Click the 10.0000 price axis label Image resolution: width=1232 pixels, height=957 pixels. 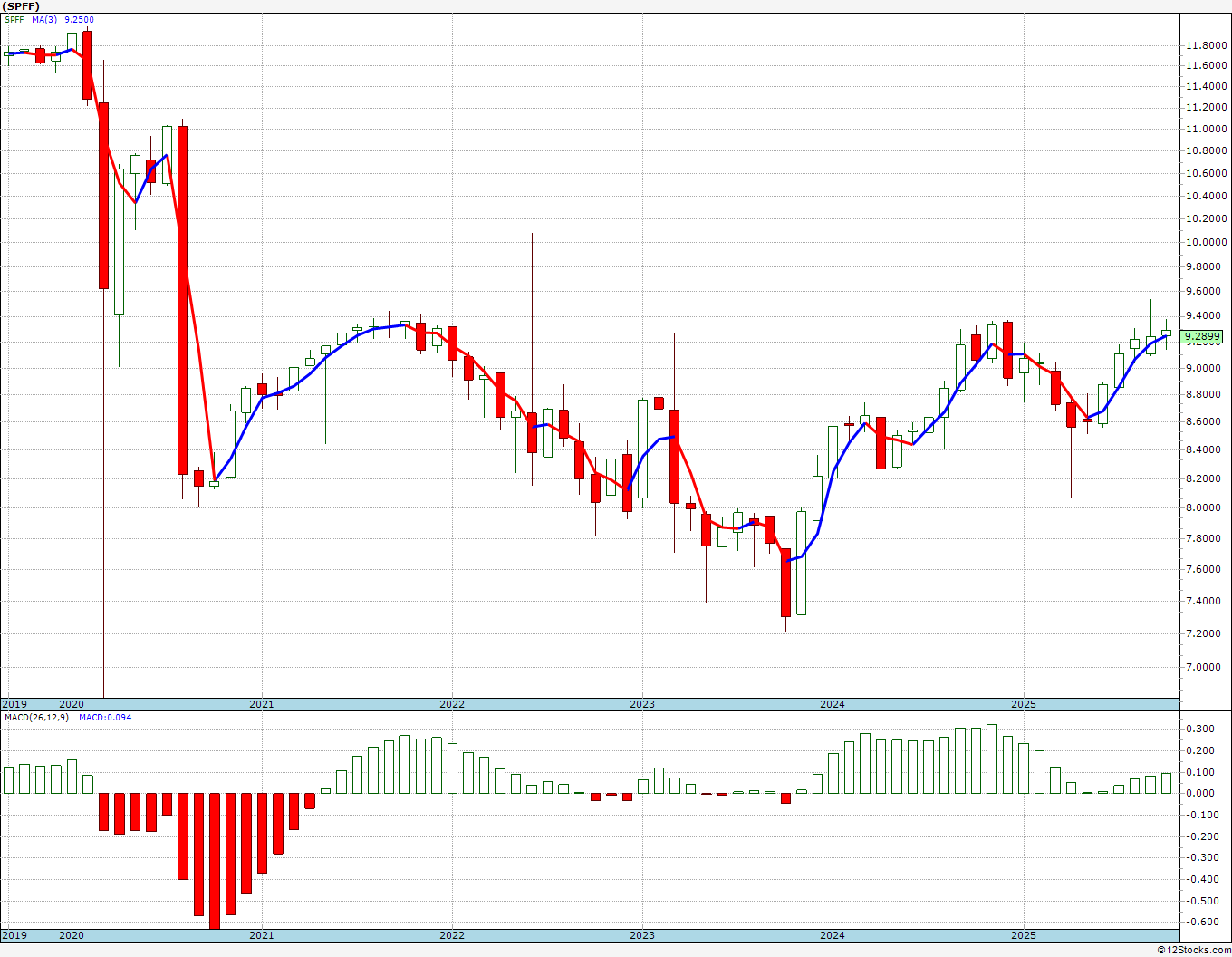point(1208,243)
